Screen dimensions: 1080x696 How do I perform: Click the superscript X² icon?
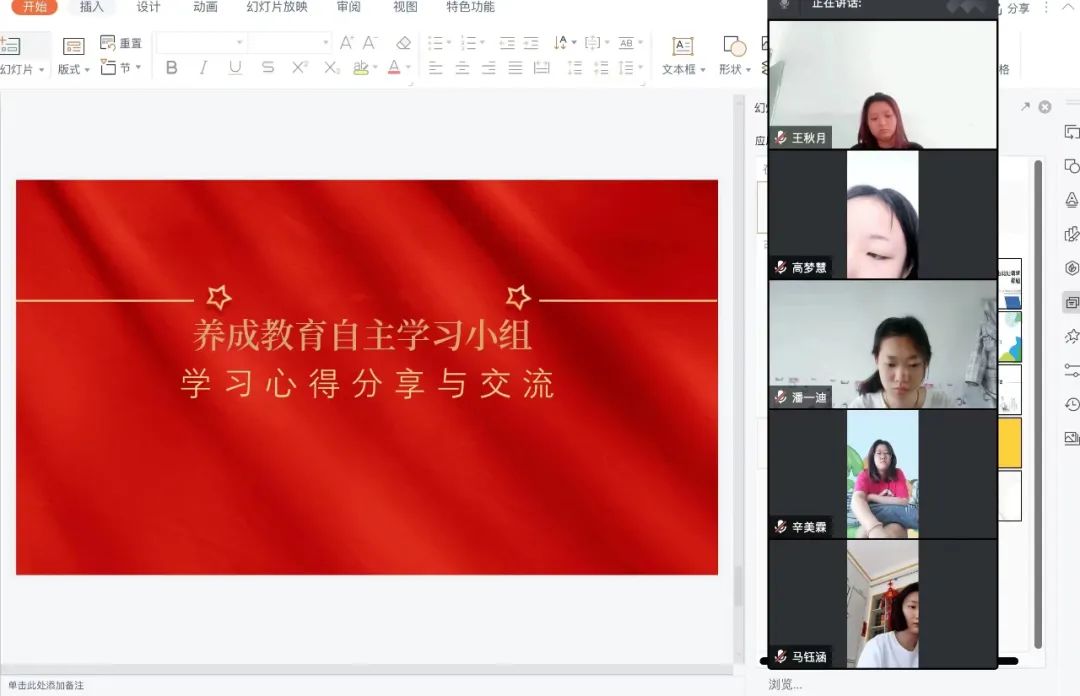point(299,68)
